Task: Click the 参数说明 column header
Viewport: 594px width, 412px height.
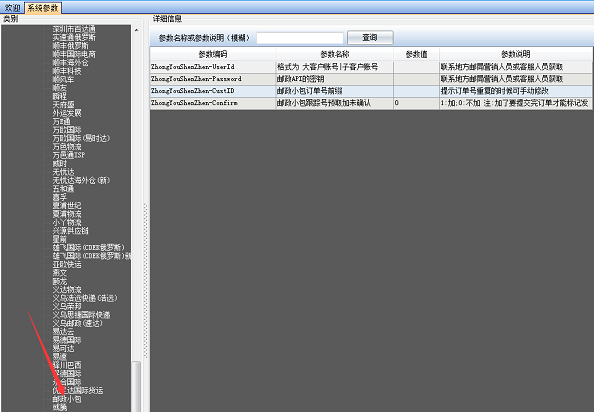Action: coord(516,54)
